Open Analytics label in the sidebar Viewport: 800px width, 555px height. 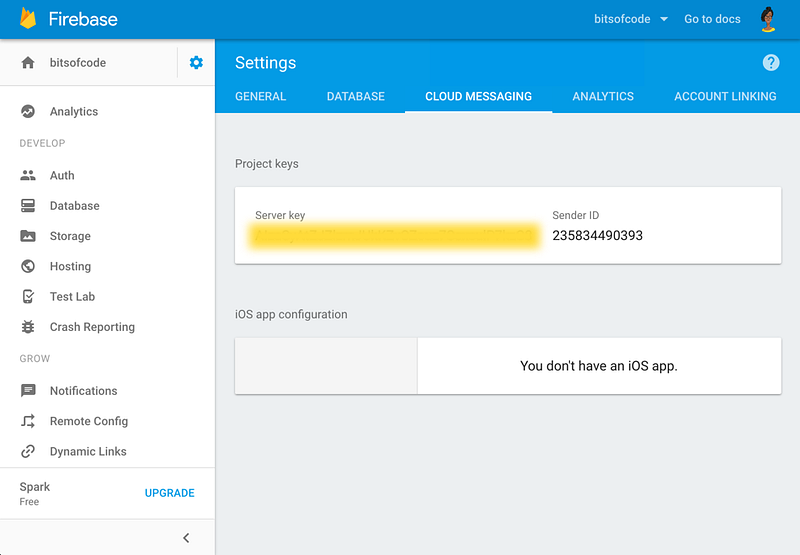coord(74,112)
